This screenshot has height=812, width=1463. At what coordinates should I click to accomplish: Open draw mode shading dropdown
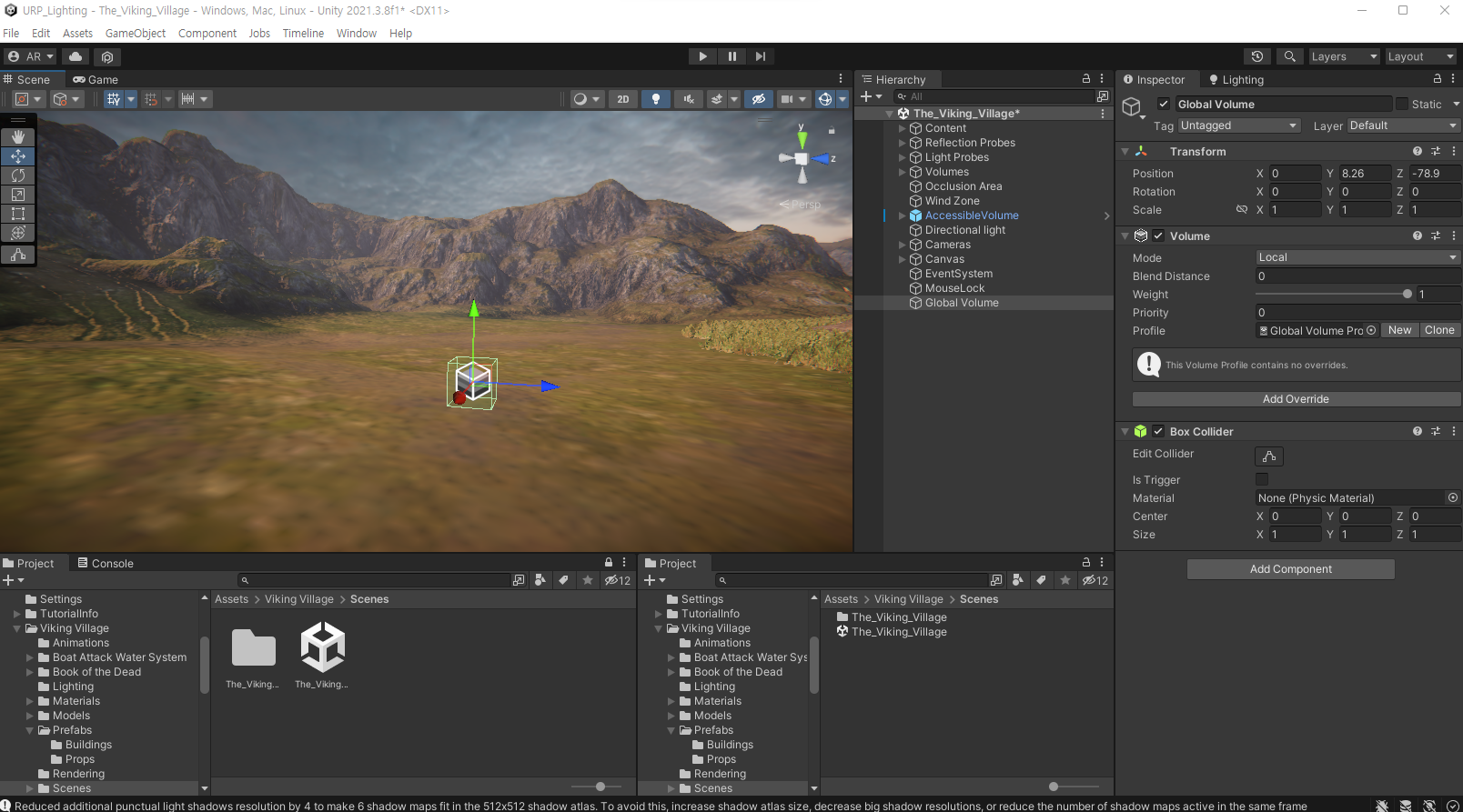[x=586, y=99]
